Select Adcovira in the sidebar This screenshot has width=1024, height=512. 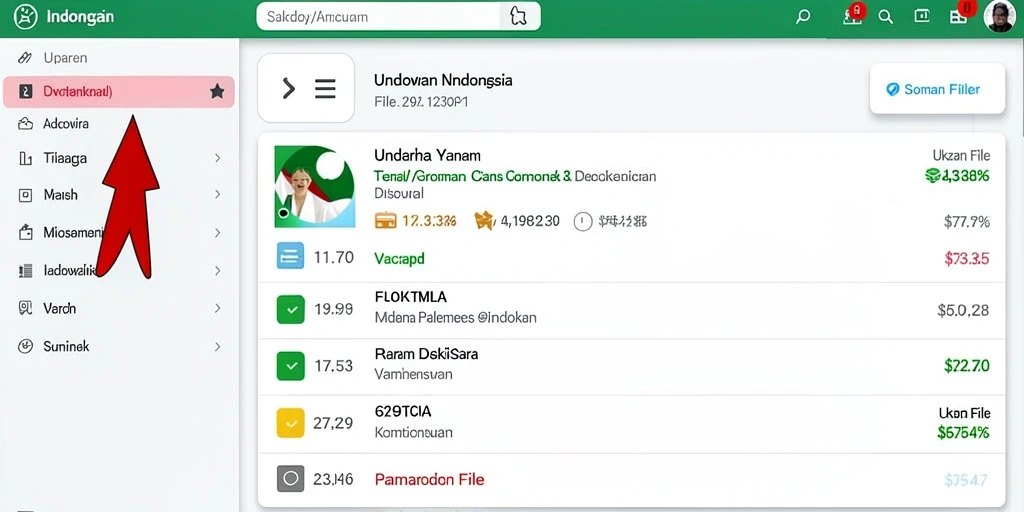point(66,123)
